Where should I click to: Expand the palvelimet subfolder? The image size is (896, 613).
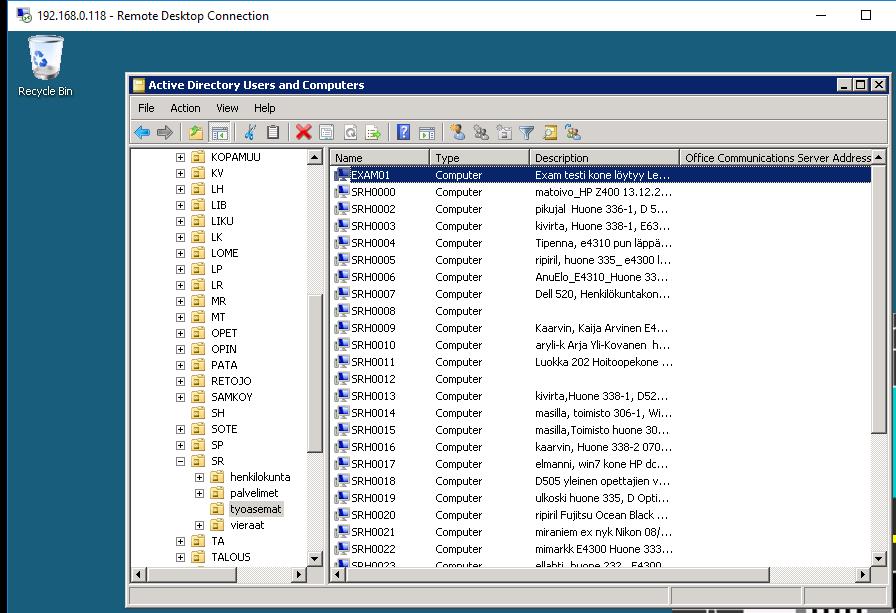click(199, 493)
